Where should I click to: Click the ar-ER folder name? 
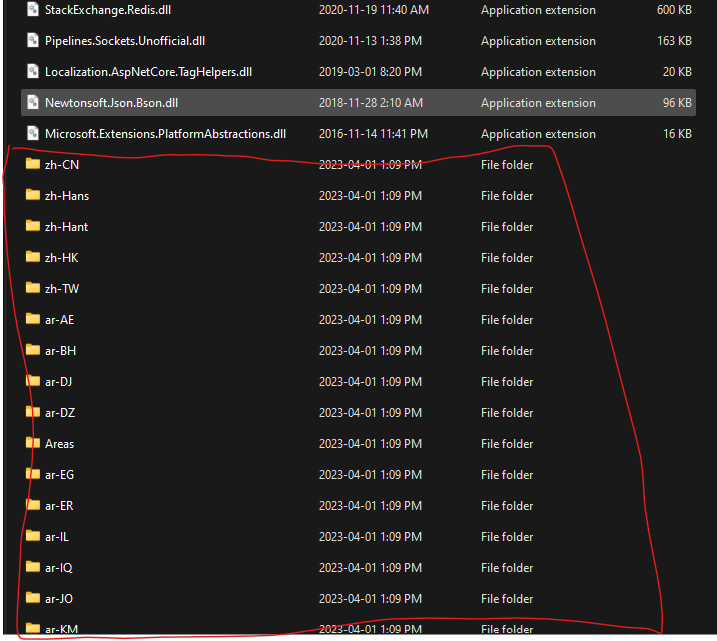click(x=59, y=506)
